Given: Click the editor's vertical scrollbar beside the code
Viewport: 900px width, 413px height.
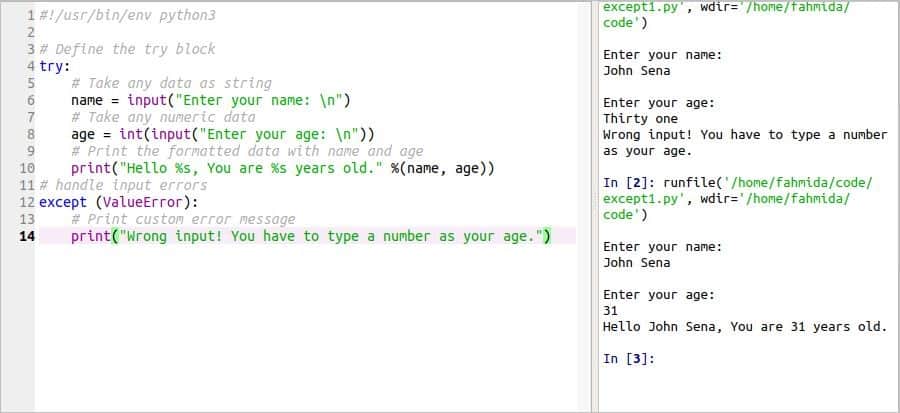Looking at the screenshot, I should tap(584, 206).
